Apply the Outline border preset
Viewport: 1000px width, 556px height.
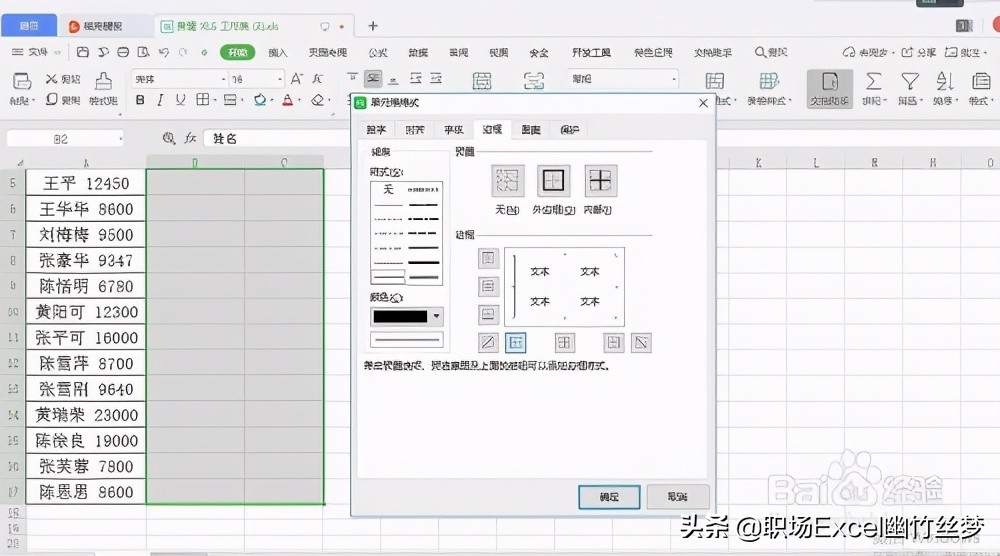553,181
